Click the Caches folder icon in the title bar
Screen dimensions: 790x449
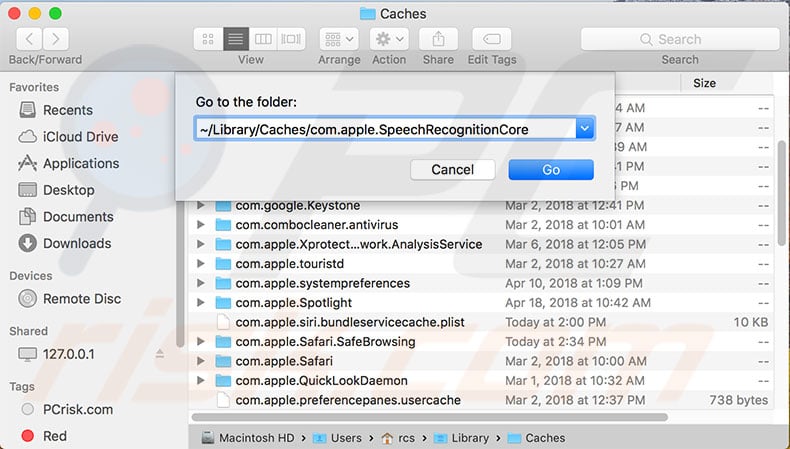[367, 14]
